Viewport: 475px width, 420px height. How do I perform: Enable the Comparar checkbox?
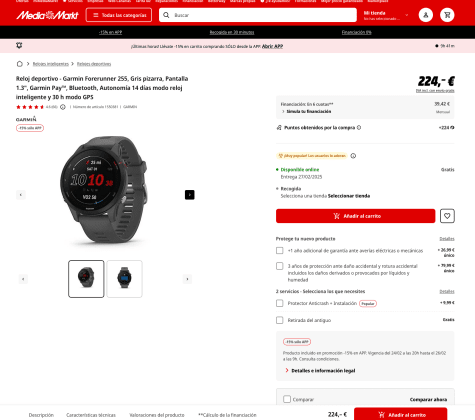(287, 399)
